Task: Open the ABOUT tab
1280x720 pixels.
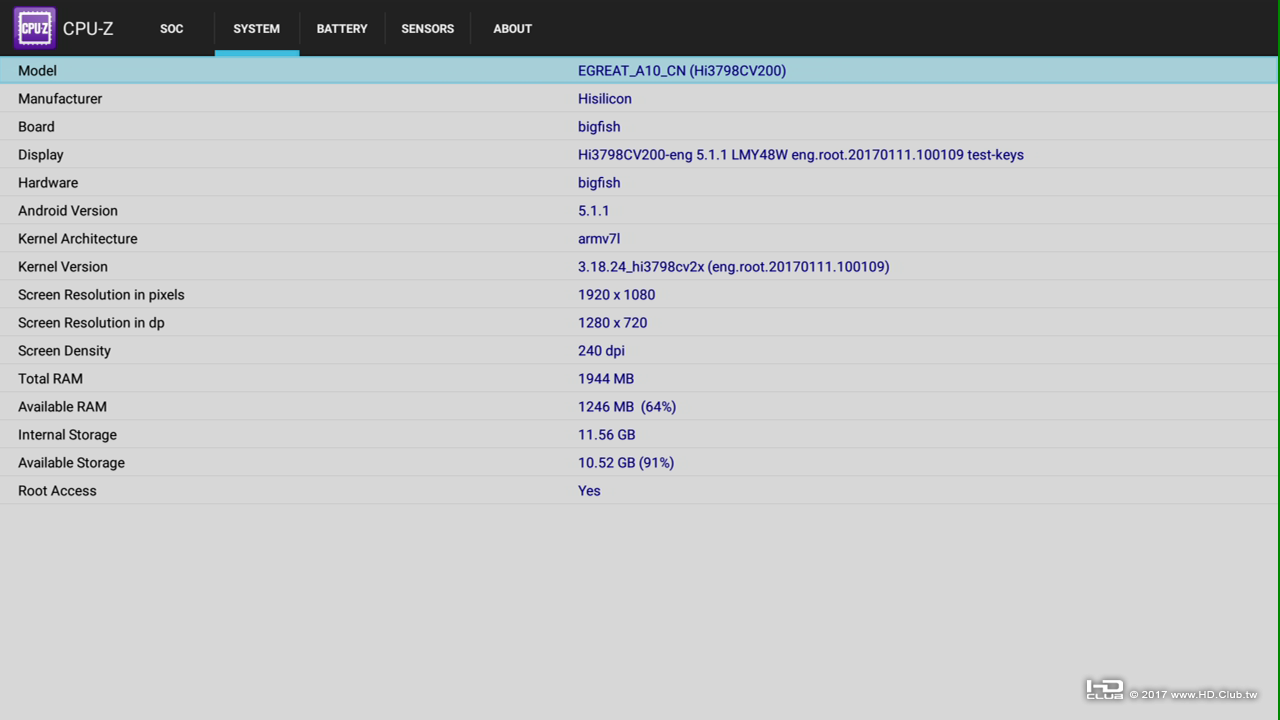Action: tap(512, 28)
